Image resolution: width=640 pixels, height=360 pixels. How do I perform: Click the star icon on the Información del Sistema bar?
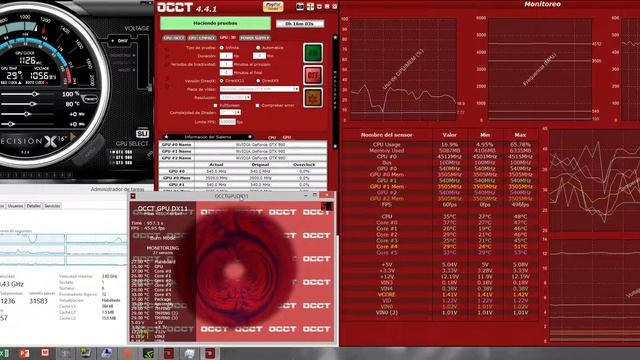[x=166, y=137]
